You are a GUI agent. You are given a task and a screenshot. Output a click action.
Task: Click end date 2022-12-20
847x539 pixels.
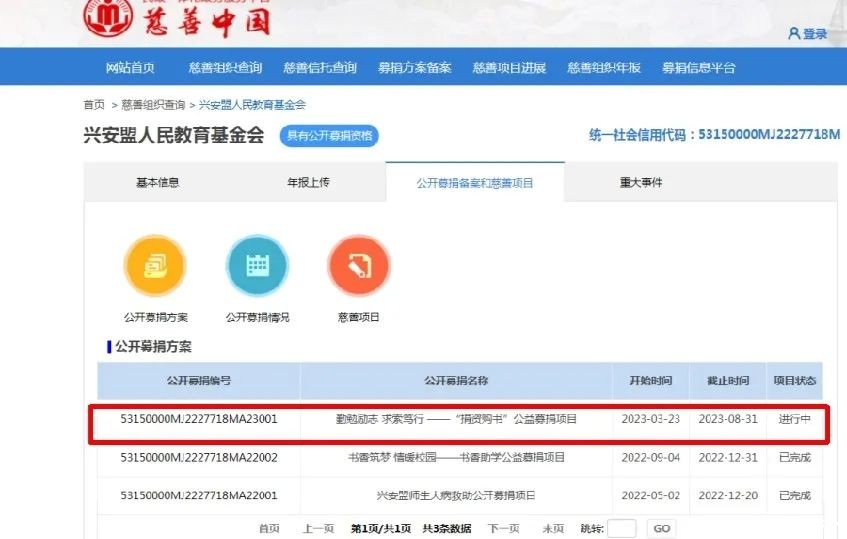[x=728, y=495]
